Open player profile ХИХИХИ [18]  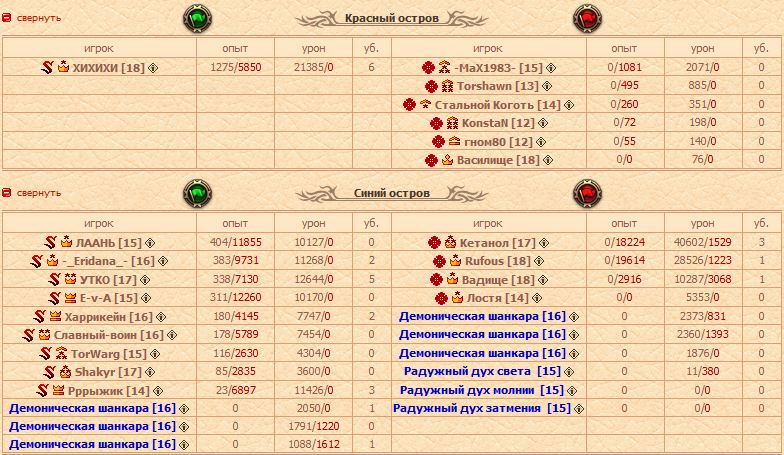point(108,68)
